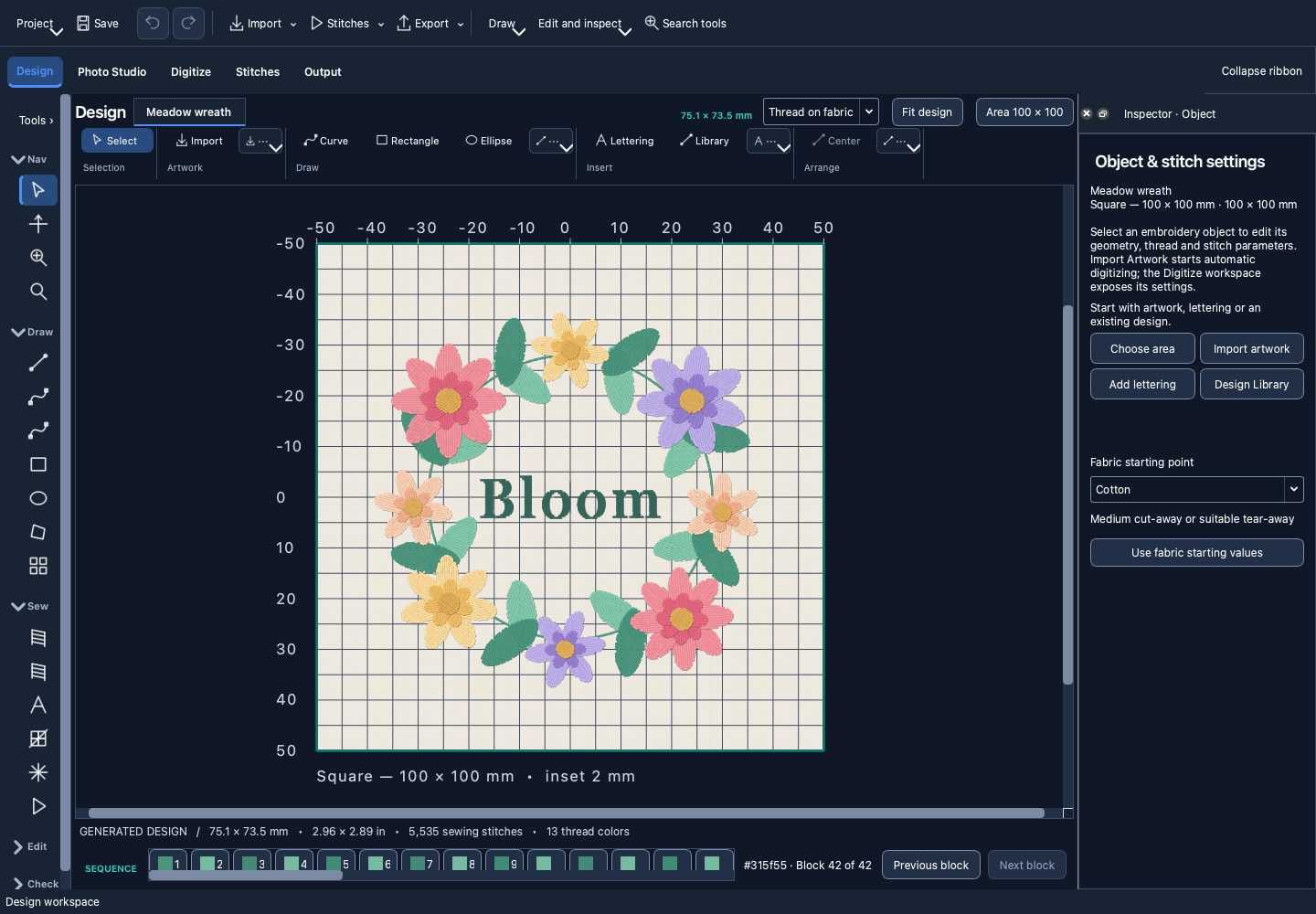Undo the last action
Viewport: 1316px width, 914px height.
(154, 24)
